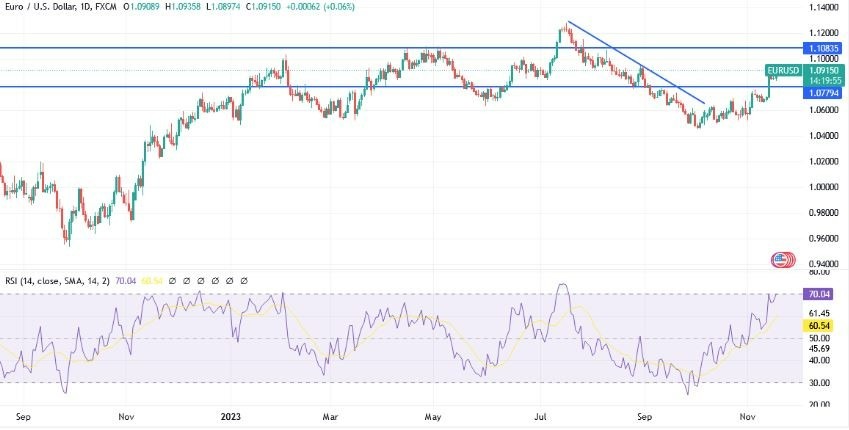Click the 50.00 RSI axis label
This screenshot has width=849, height=430.
819,338
